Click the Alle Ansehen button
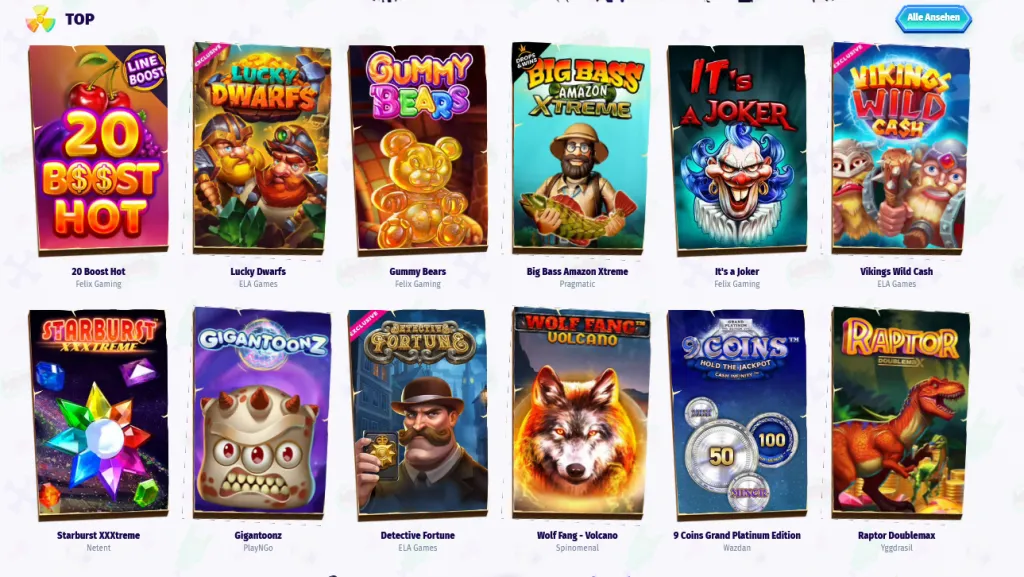 pos(933,18)
